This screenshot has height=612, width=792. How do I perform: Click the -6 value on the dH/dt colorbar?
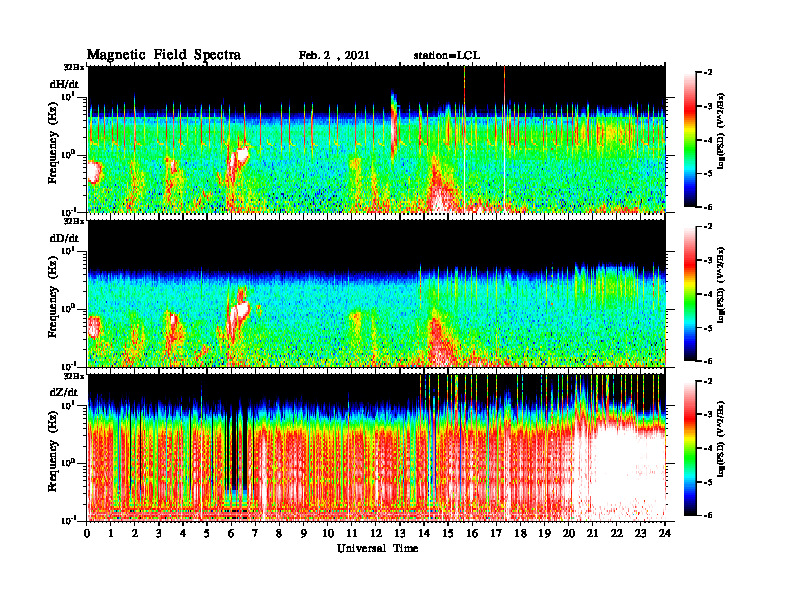click(708, 207)
